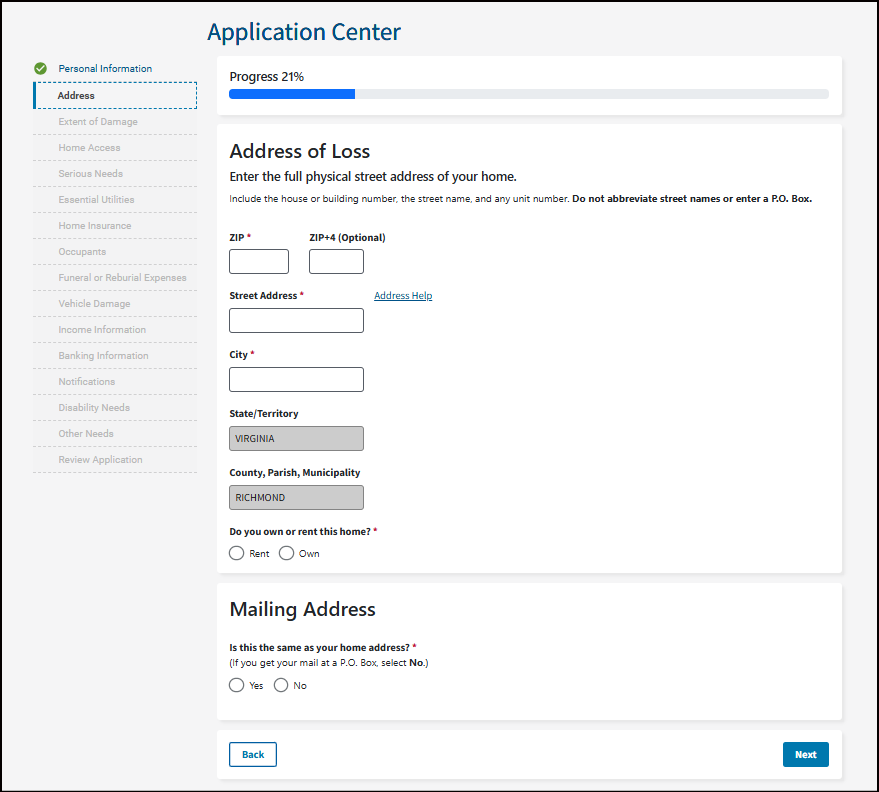
Task: Click the ZIP+4 optional field
Action: tap(336, 262)
